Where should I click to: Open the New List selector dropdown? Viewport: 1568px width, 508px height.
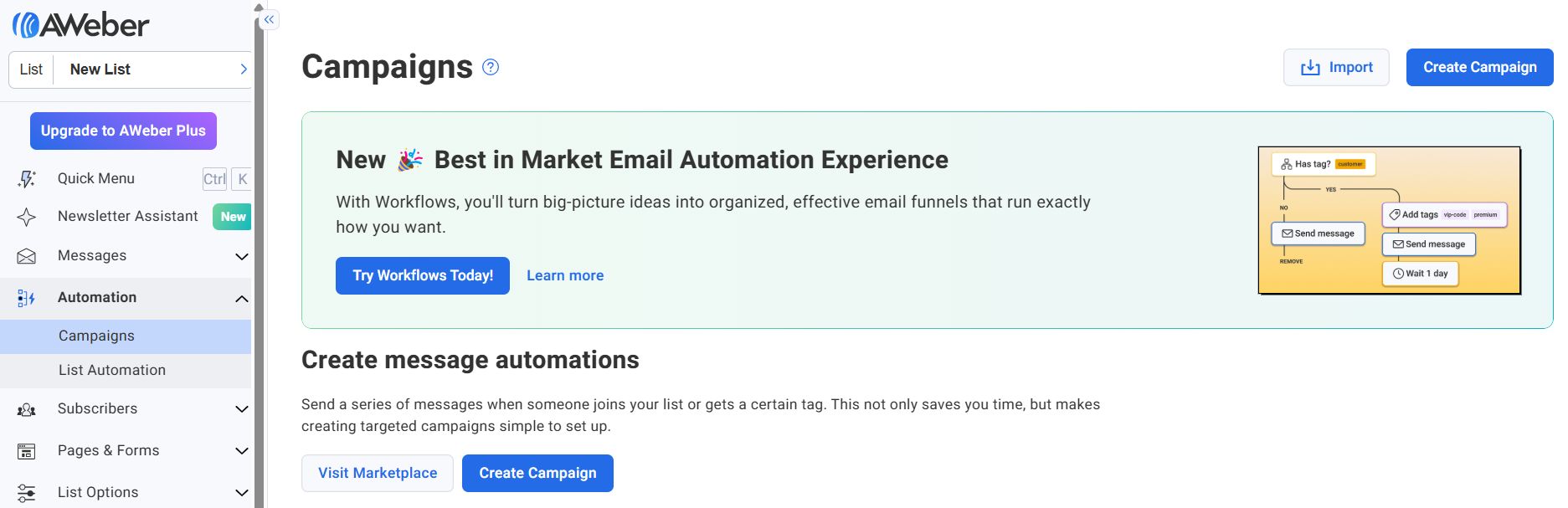(131, 69)
